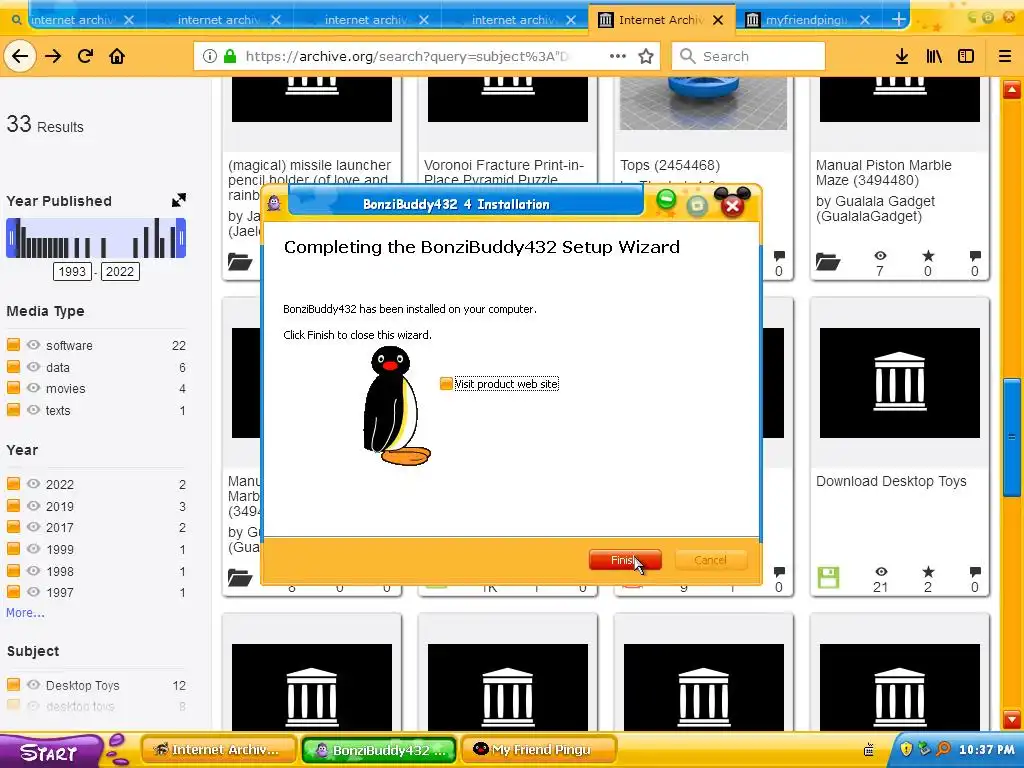Click the green minimize bubble on installer
Viewport: 1024px width, 768px height.
coord(666,199)
